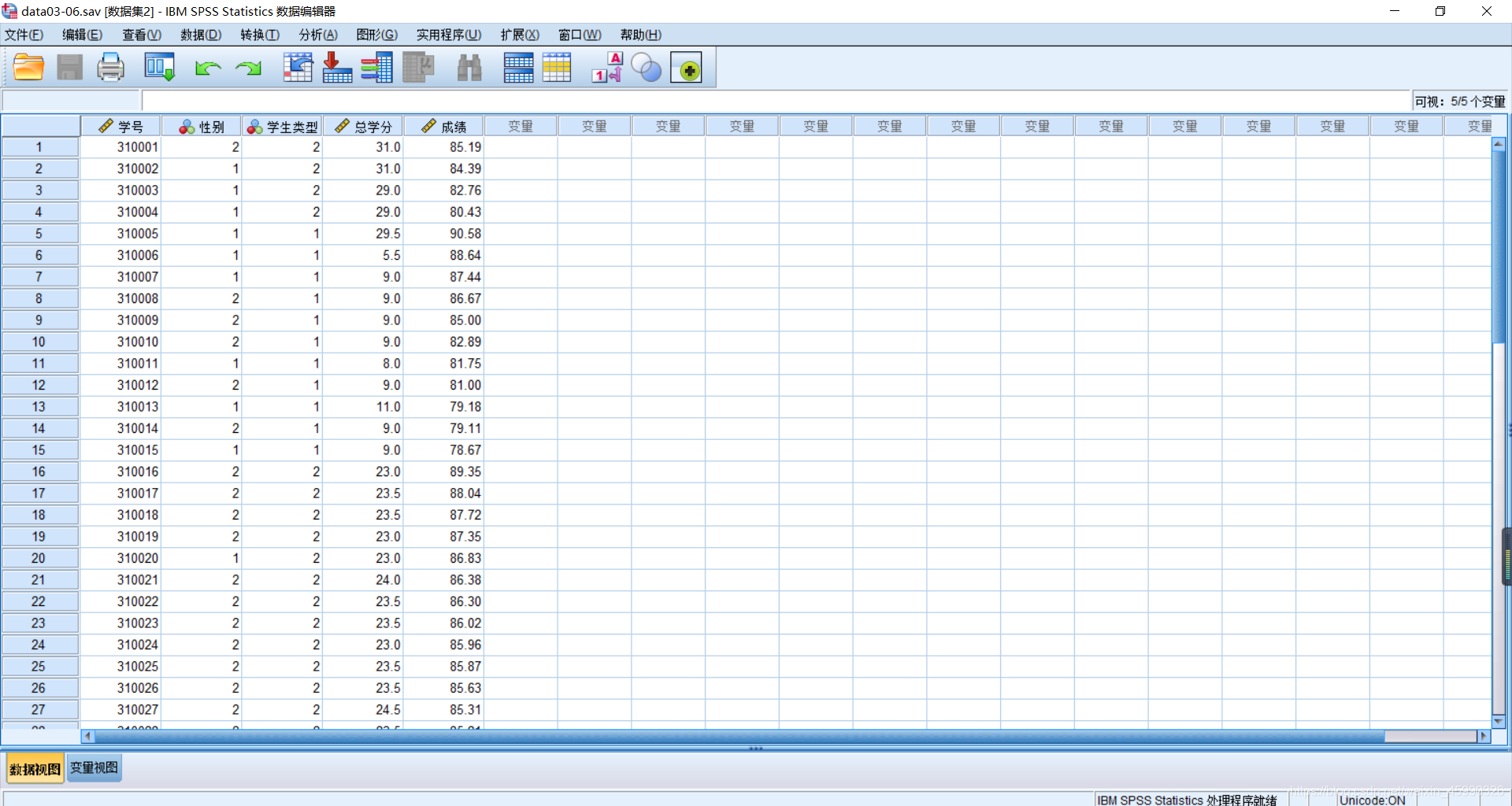Toggle Value Labels icon
Image resolution: width=1512 pixels, height=806 pixels.
click(x=607, y=68)
